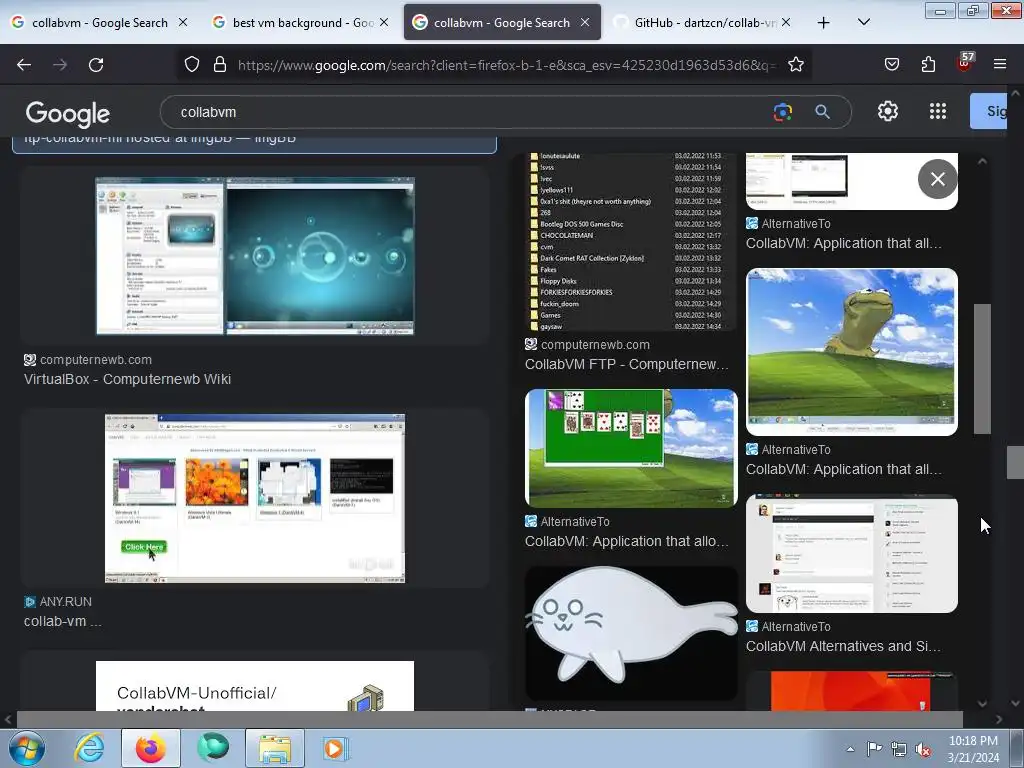Open the ANY.RUN collab-vm thumbnail
This screenshot has width=1024, height=768.
coord(255,498)
